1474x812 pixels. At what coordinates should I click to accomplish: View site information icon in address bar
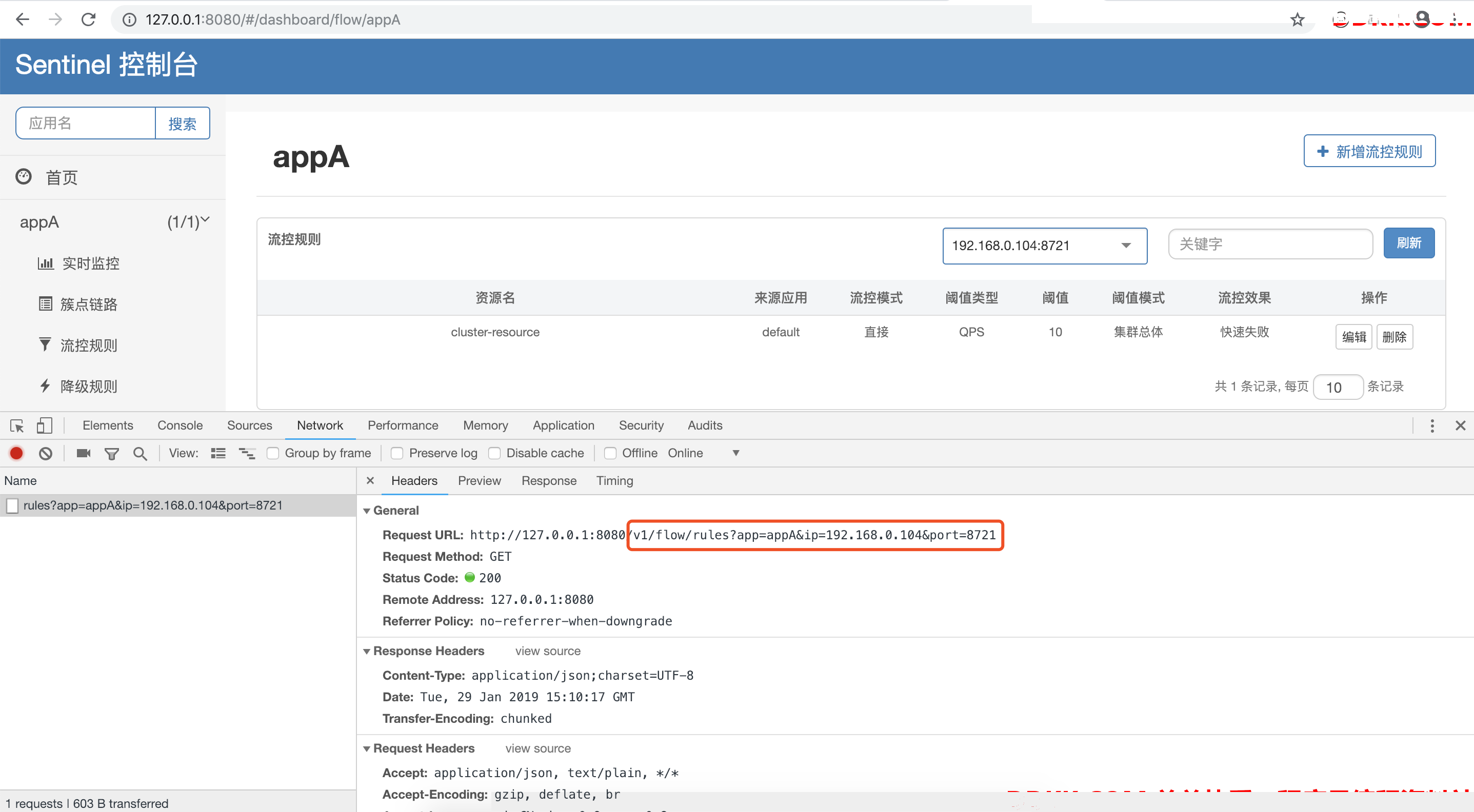(x=129, y=19)
